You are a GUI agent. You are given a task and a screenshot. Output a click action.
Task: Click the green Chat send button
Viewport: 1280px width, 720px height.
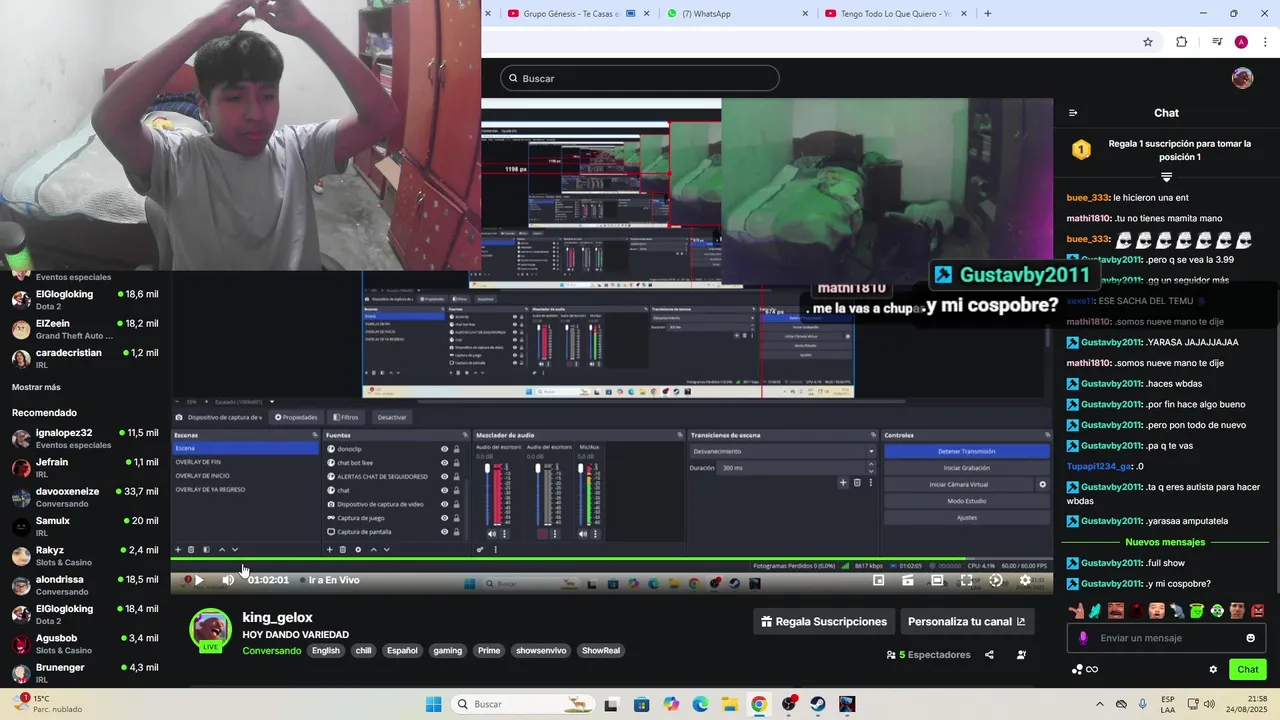(x=1248, y=670)
